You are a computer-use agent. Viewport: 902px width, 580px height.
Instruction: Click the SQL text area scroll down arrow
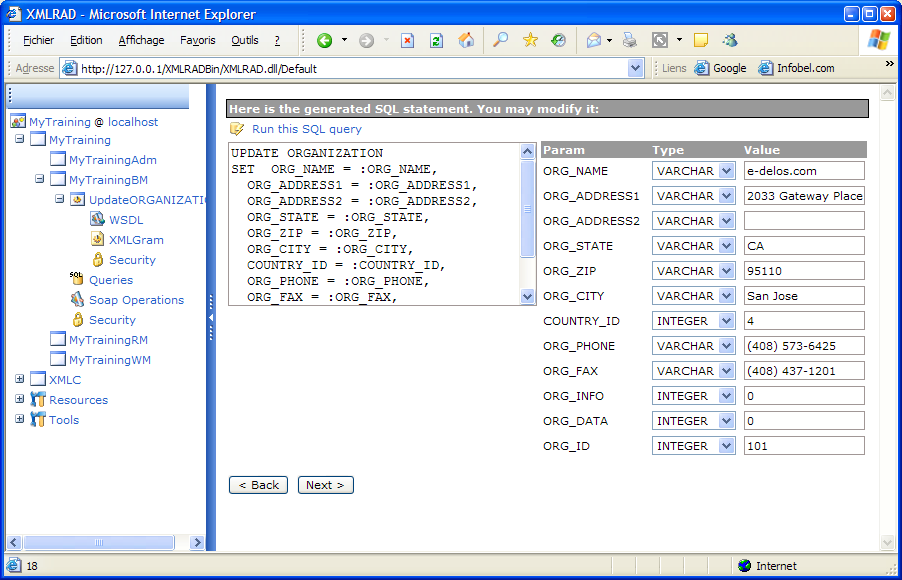click(528, 297)
